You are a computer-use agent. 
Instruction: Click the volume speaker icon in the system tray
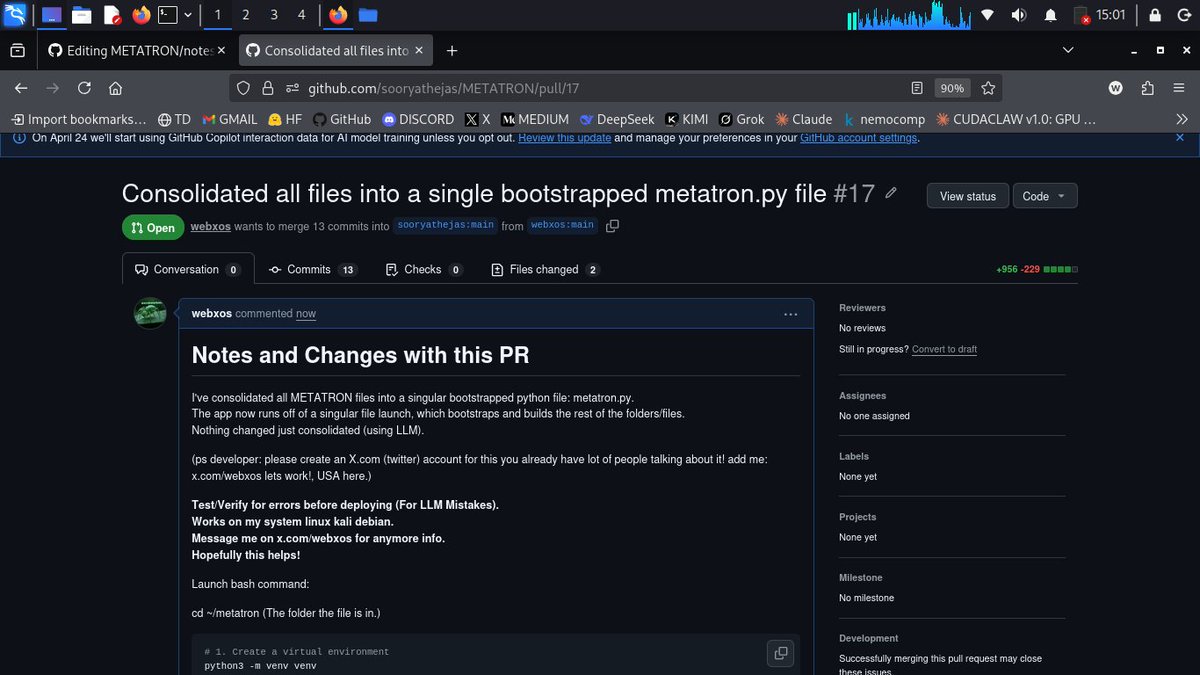(x=1019, y=15)
